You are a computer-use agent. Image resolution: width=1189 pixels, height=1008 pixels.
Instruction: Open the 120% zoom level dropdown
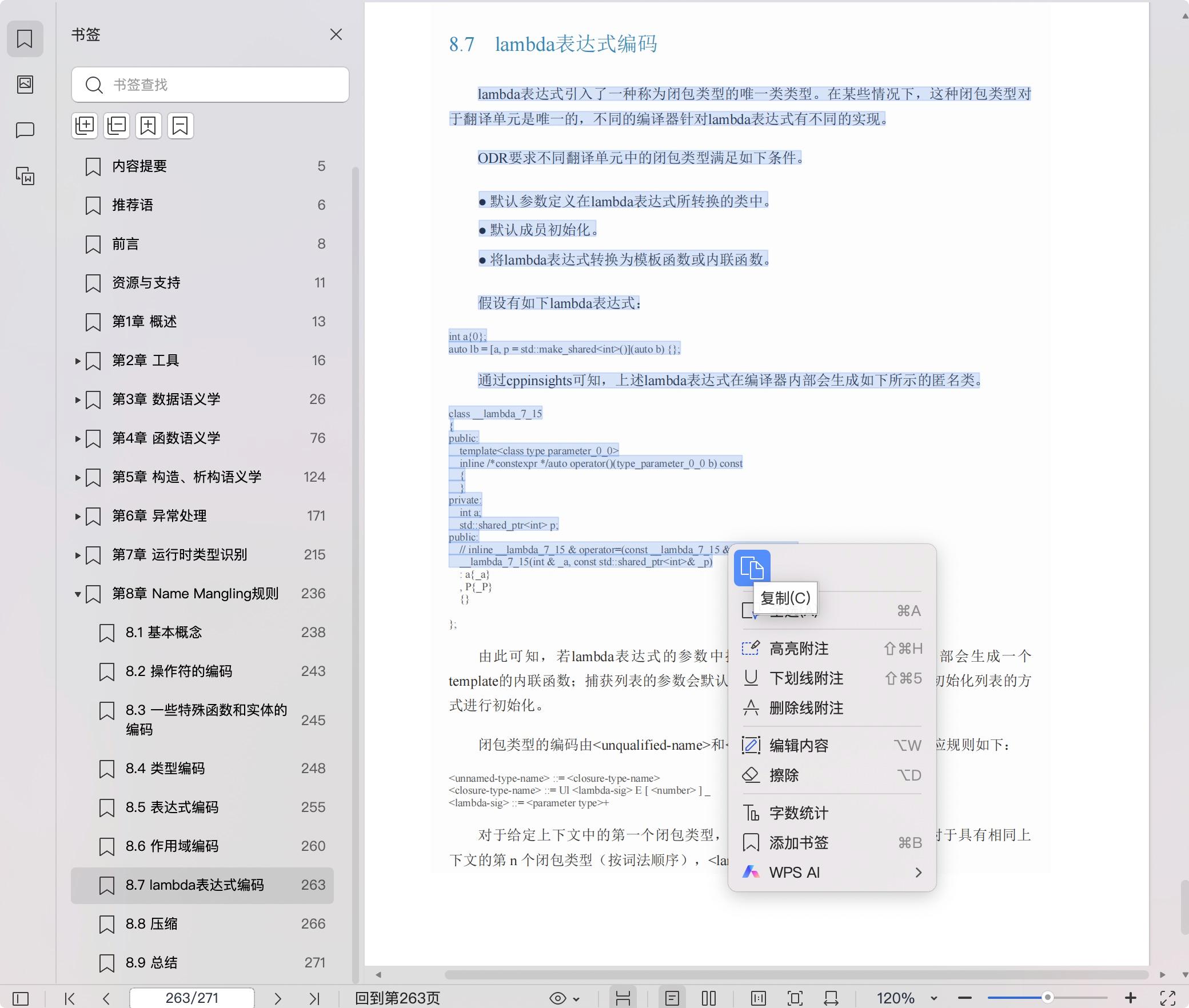tap(933, 998)
